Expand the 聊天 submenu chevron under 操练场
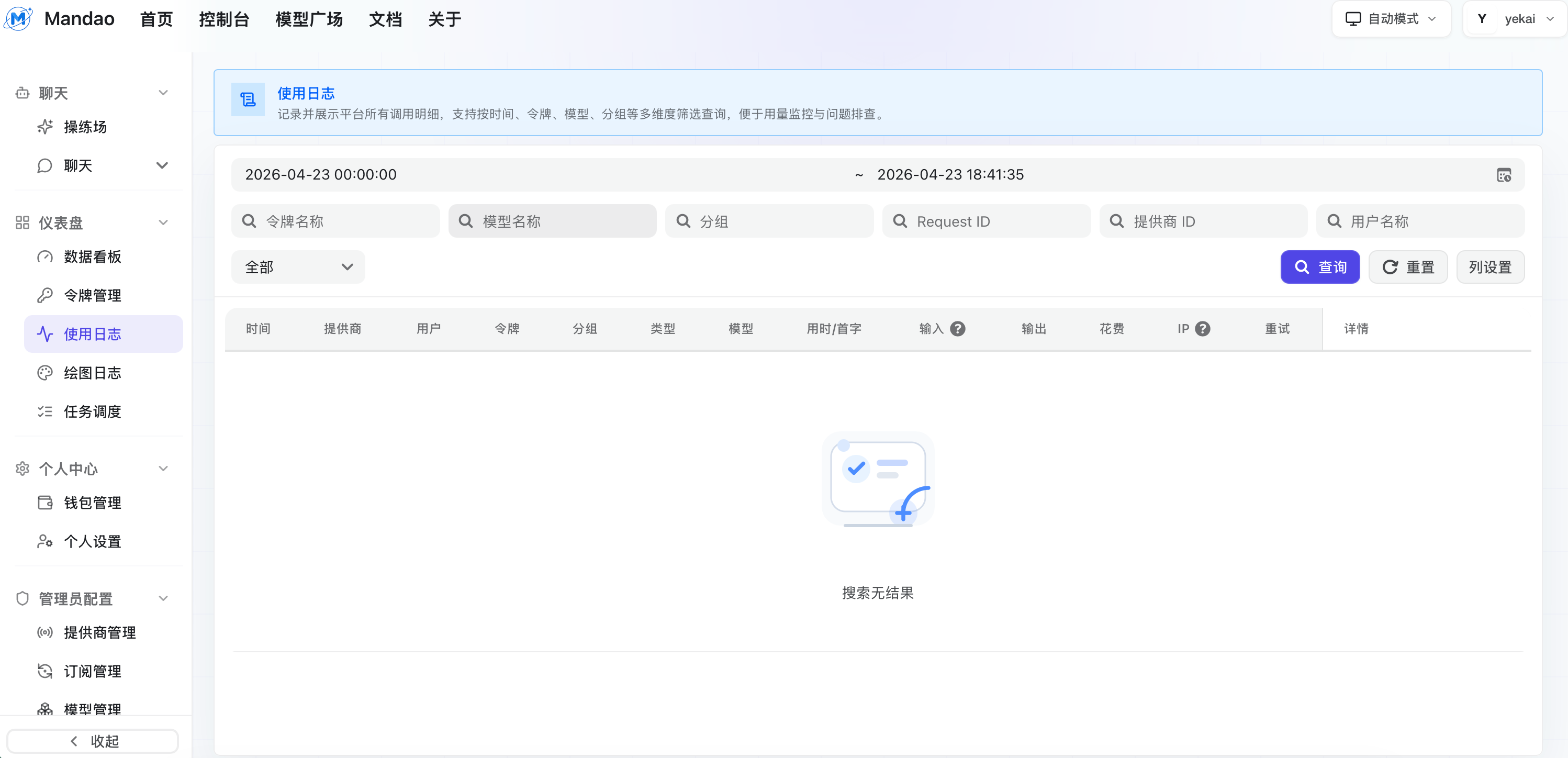 pos(162,165)
